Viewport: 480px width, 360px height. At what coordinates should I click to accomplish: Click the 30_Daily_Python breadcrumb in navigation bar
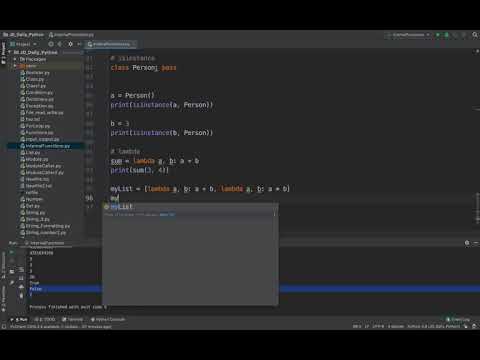(23, 35)
